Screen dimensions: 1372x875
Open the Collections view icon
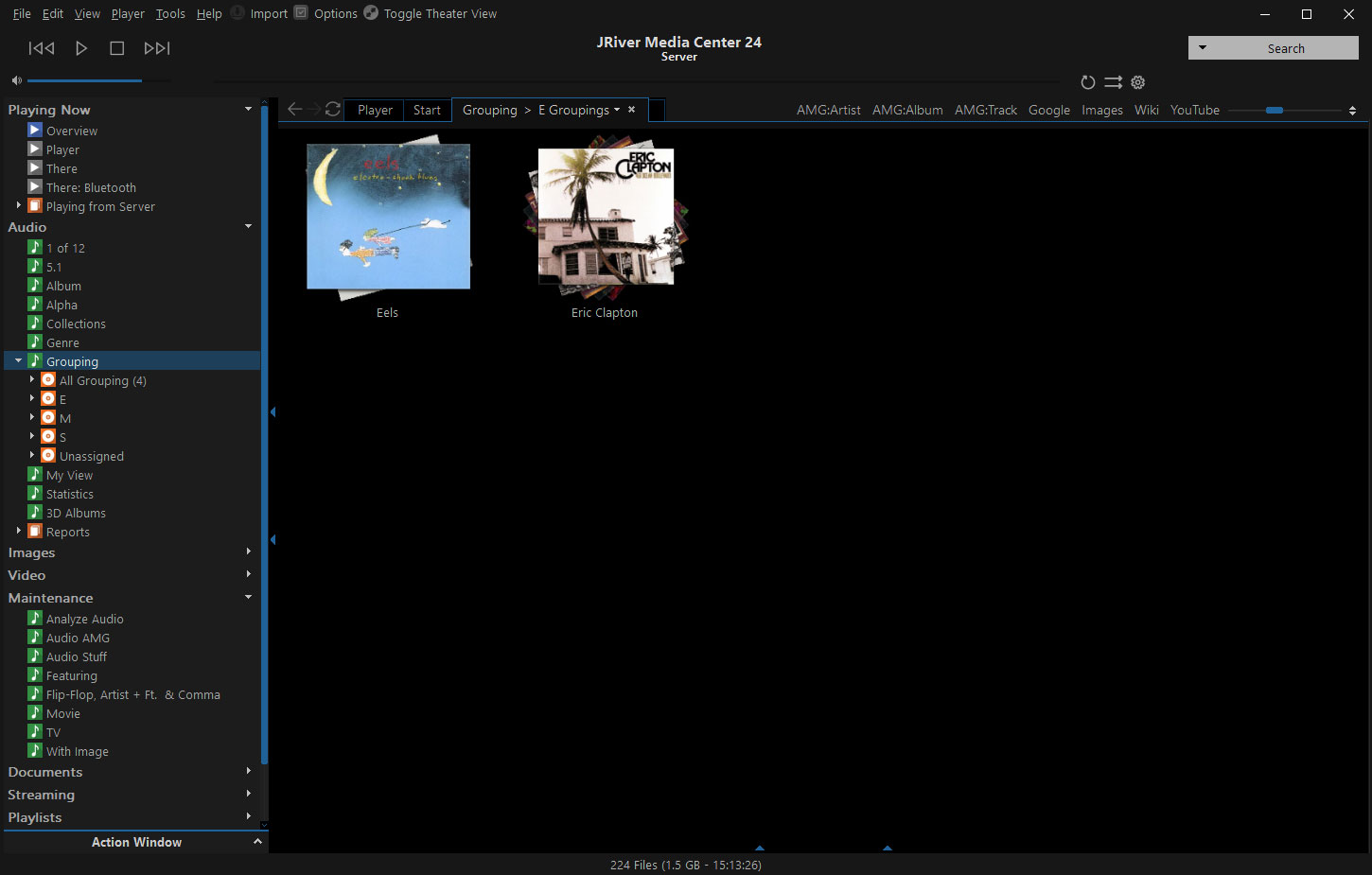coord(35,324)
